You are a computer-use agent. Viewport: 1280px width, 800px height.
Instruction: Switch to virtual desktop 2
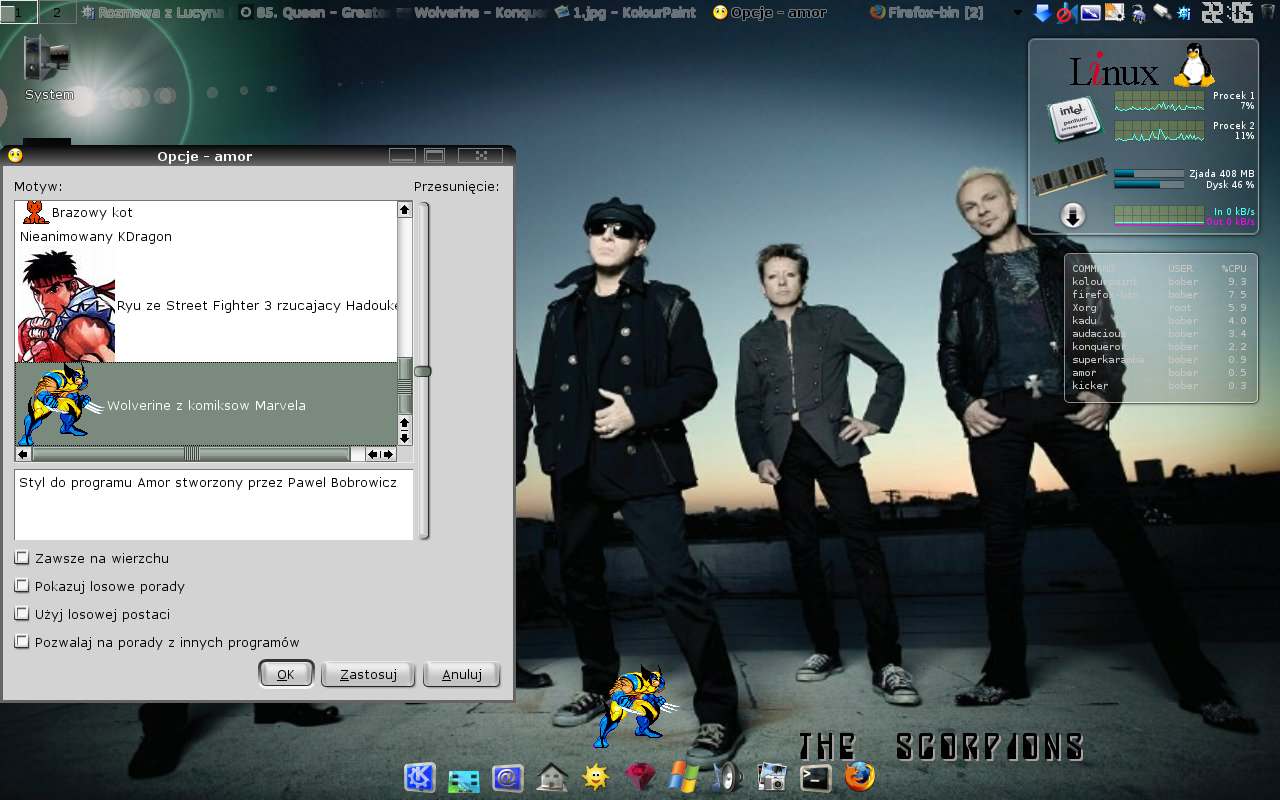[56, 12]
